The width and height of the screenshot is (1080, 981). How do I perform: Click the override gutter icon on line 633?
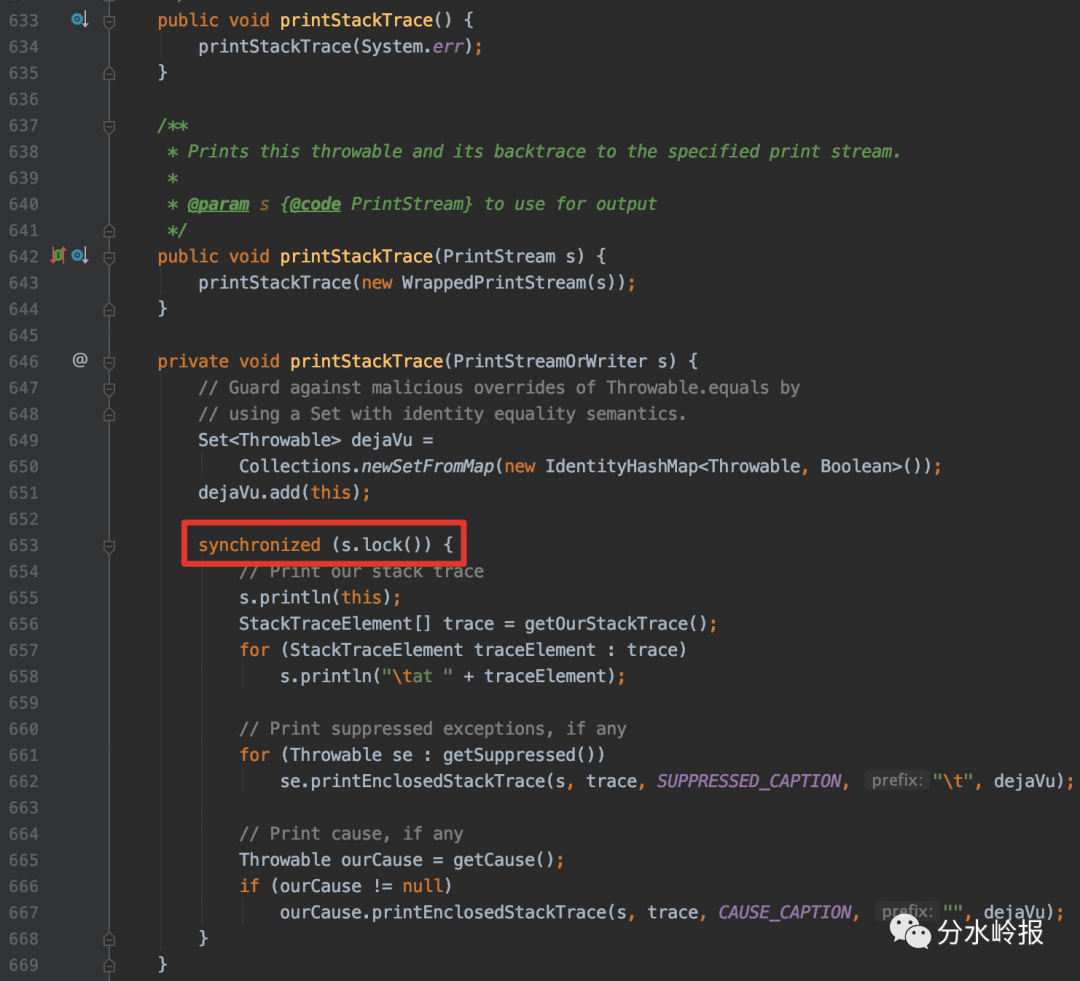coord(80,20)
